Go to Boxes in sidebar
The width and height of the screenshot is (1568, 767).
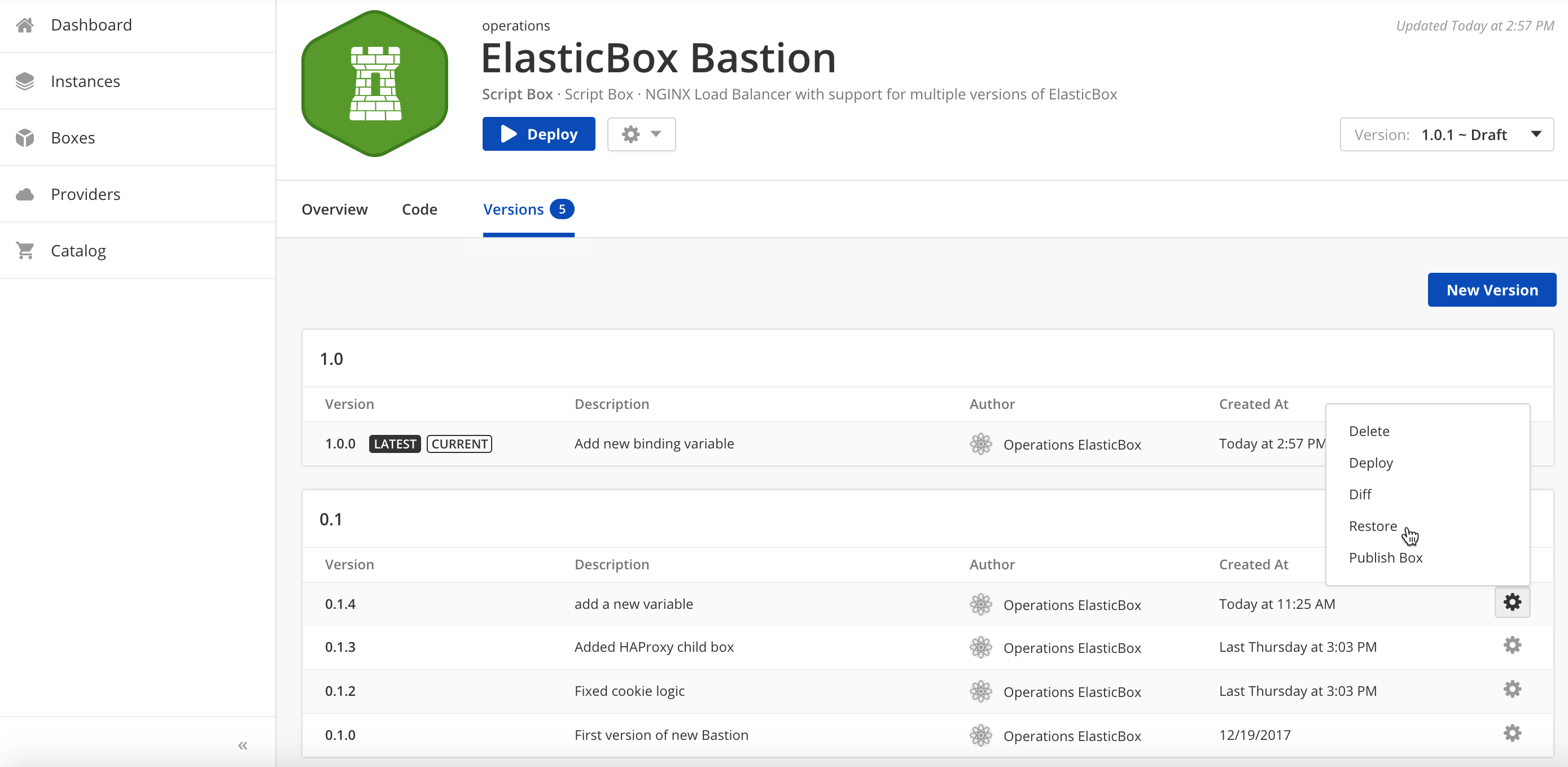pyautogui.click(x=73, y=138)
